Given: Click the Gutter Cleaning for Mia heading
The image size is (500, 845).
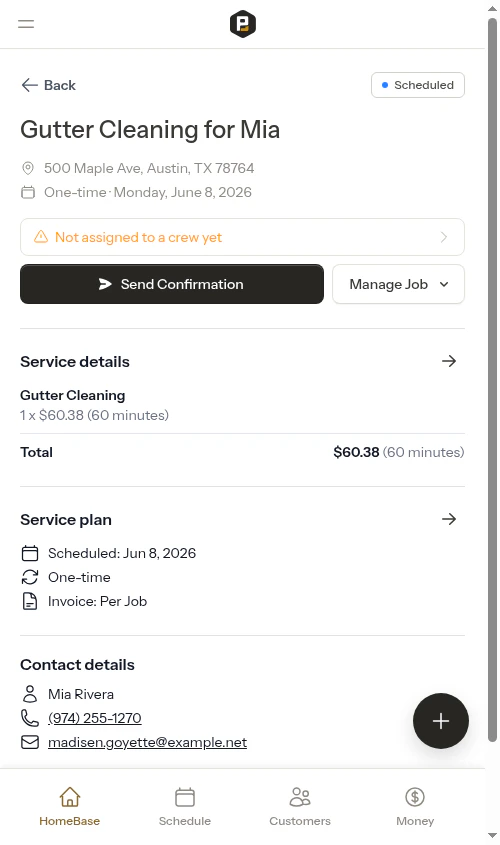Looking at the screenshot, I should (150, 130).
